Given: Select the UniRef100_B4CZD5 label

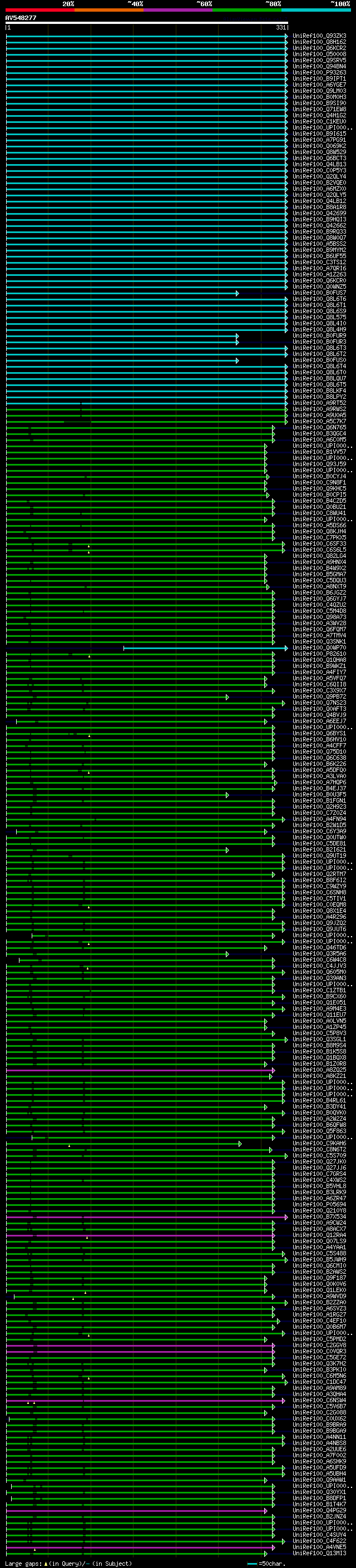Looking at the screenshot, I should (x=319, y=501).
